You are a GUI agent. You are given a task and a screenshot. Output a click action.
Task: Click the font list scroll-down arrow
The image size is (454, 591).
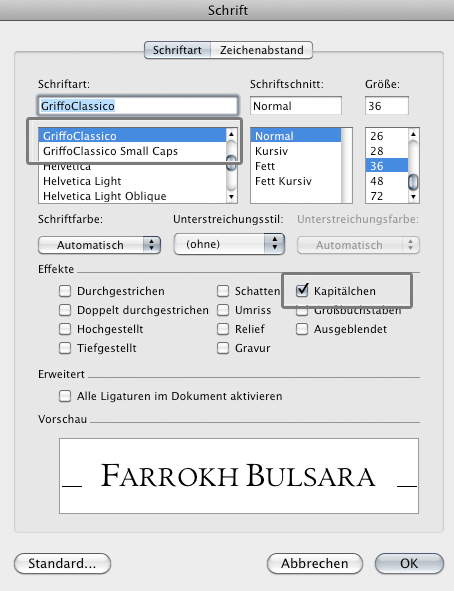231,197
